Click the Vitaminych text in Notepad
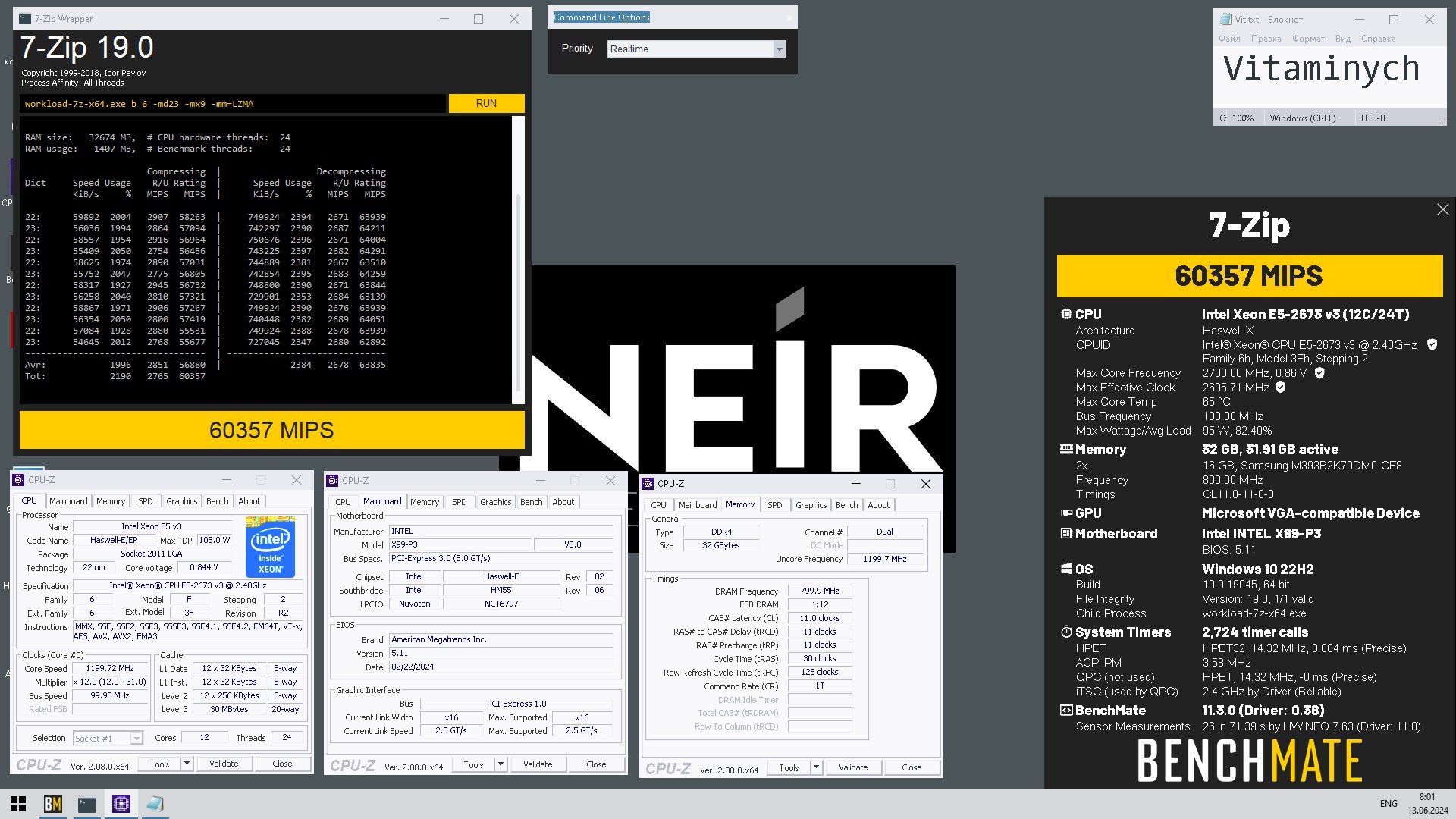 point(1321,68)
